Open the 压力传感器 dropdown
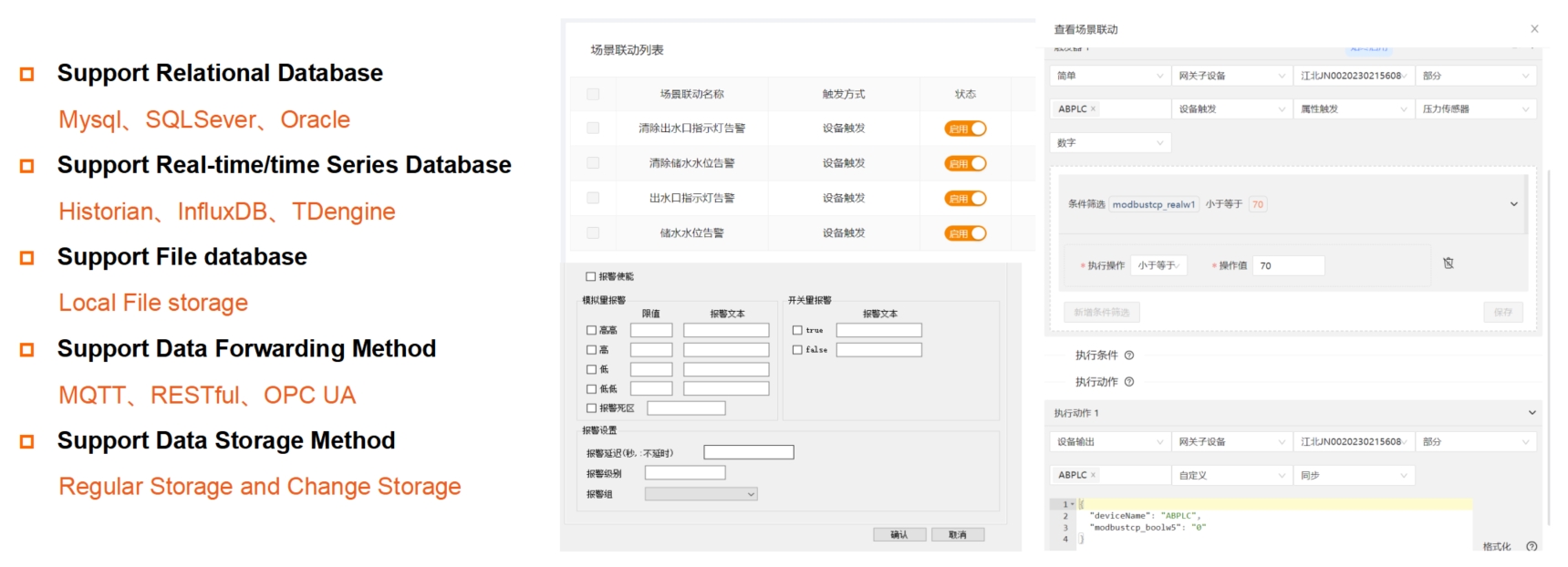 coord(1475,109)
